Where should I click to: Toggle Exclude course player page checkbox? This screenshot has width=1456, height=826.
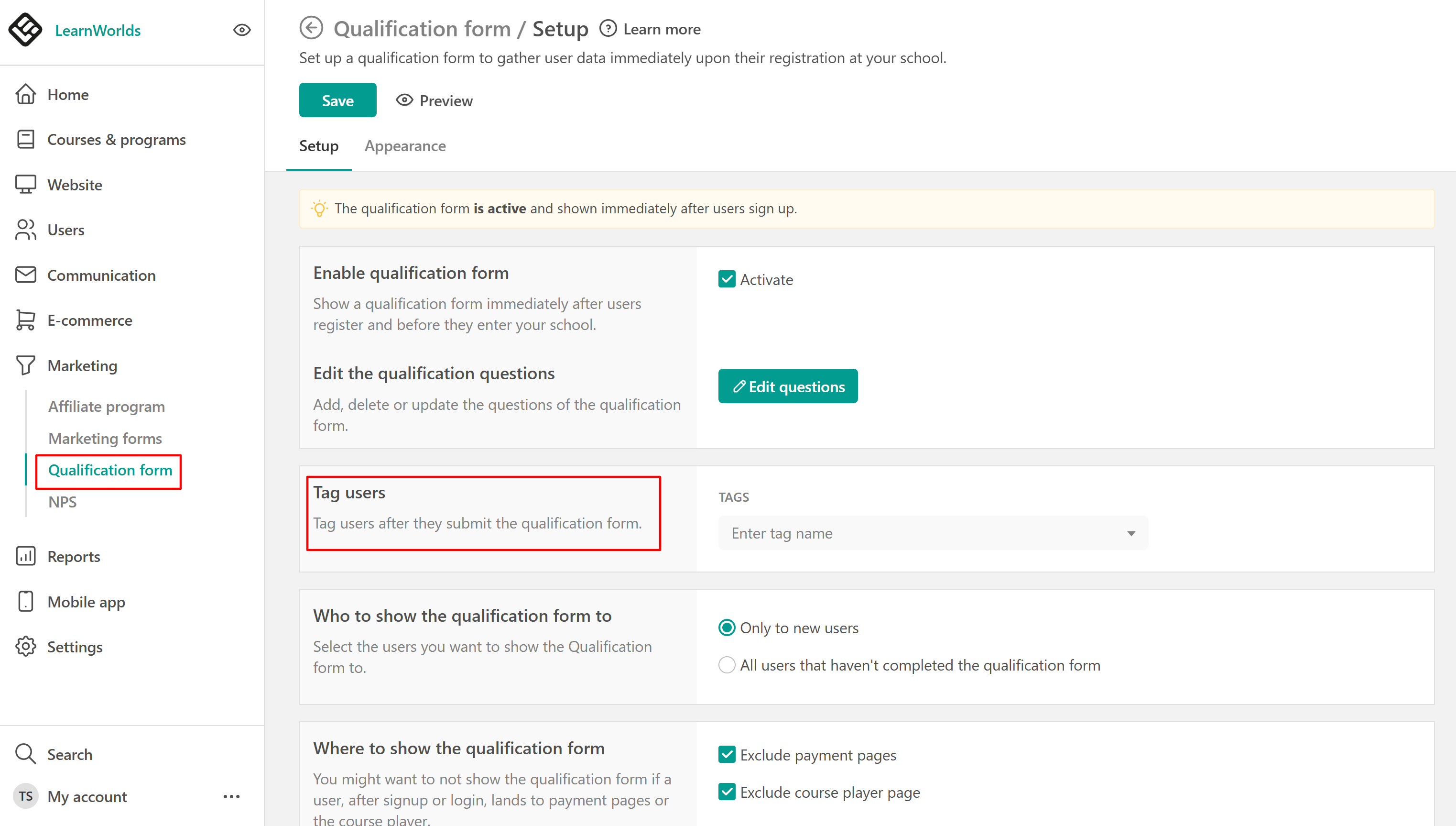(726, 792)
